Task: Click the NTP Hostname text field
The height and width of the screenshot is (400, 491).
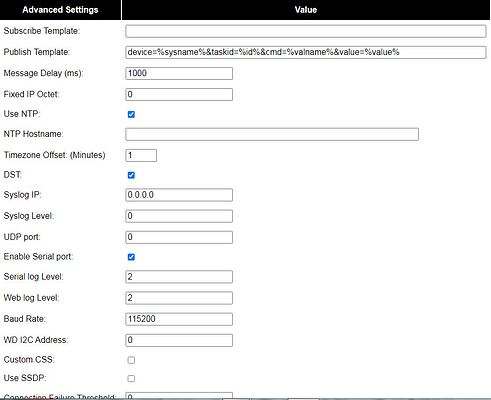Action: pos(272,134)
